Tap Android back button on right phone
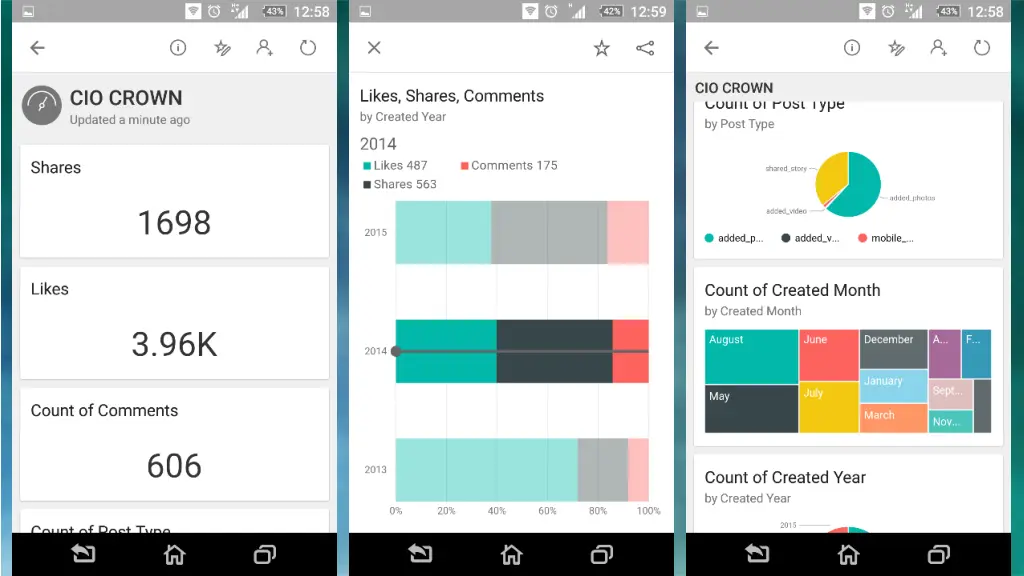Viewport: 1024px width, 576px height. 758,554
